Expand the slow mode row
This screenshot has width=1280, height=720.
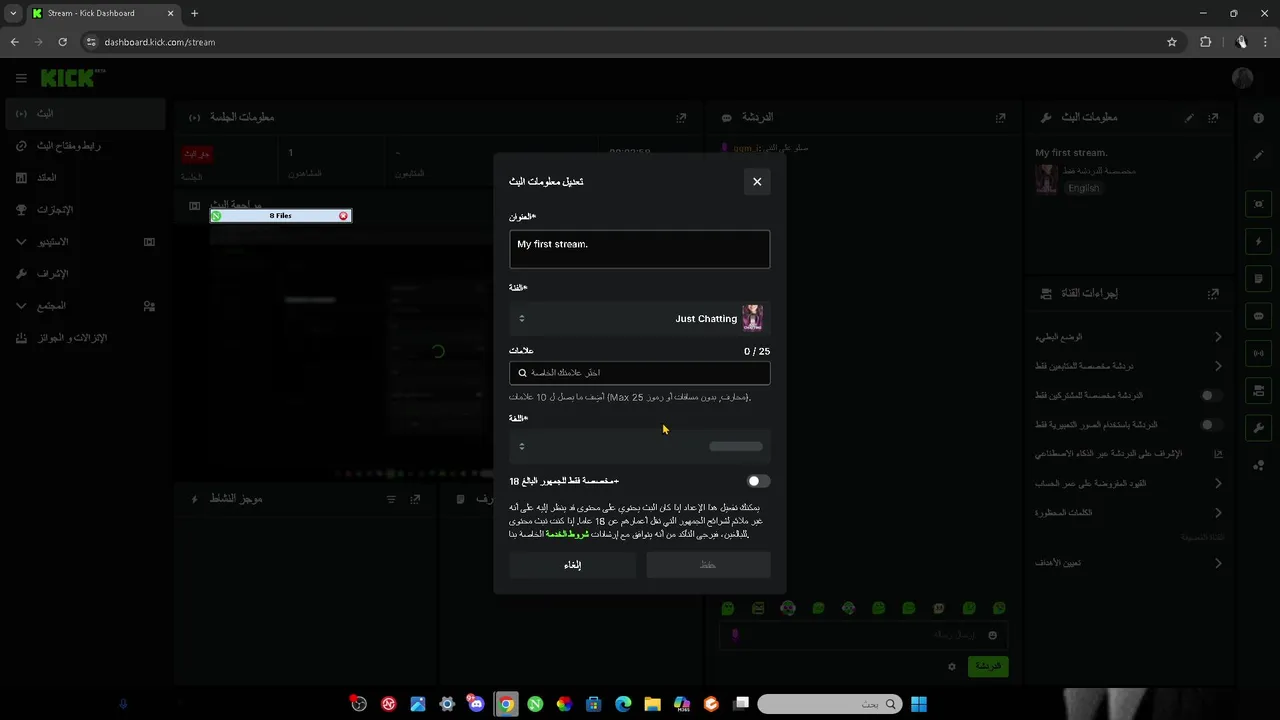point(1128,337)
